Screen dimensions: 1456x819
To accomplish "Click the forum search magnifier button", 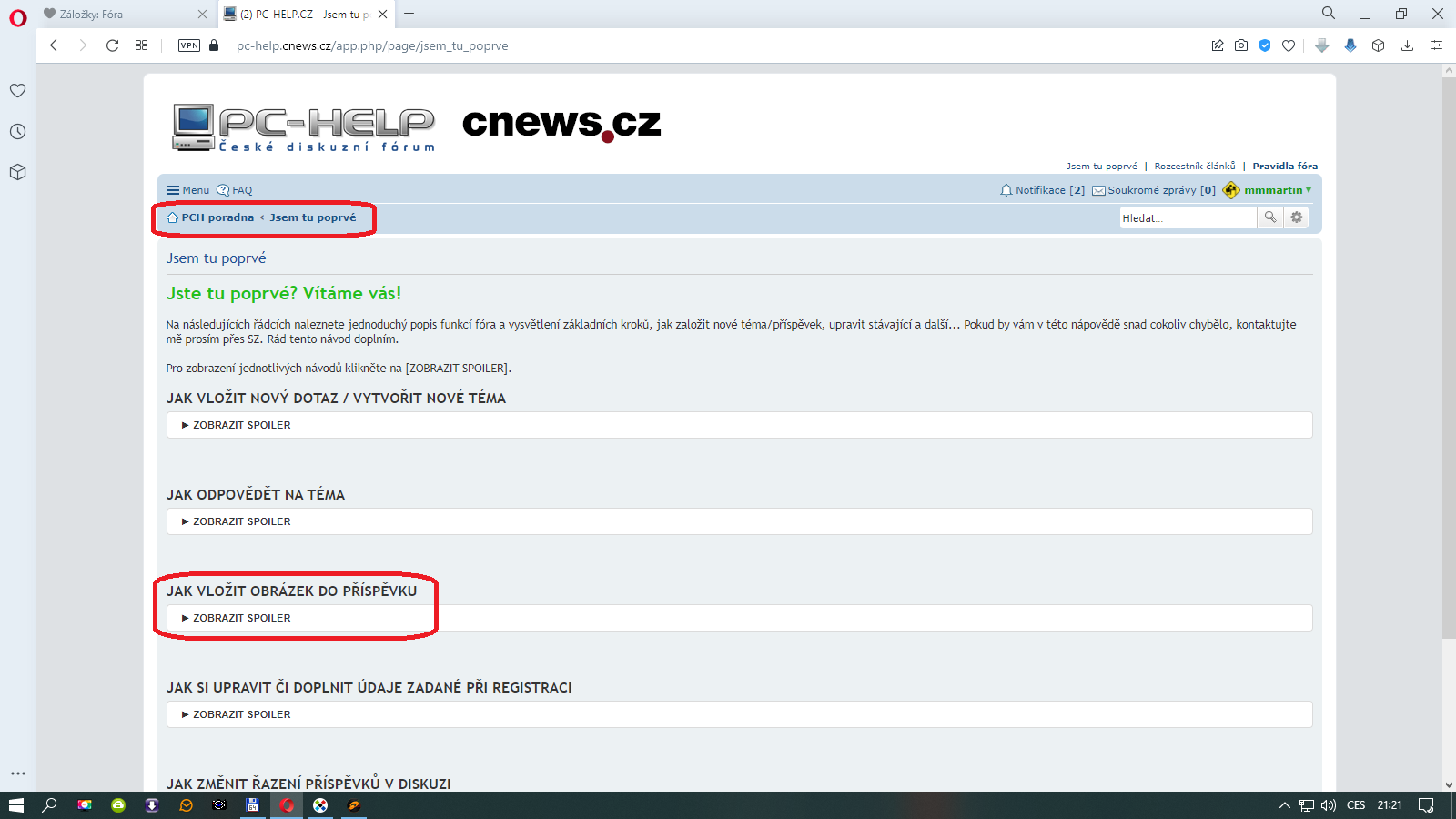I will 1269,217.
